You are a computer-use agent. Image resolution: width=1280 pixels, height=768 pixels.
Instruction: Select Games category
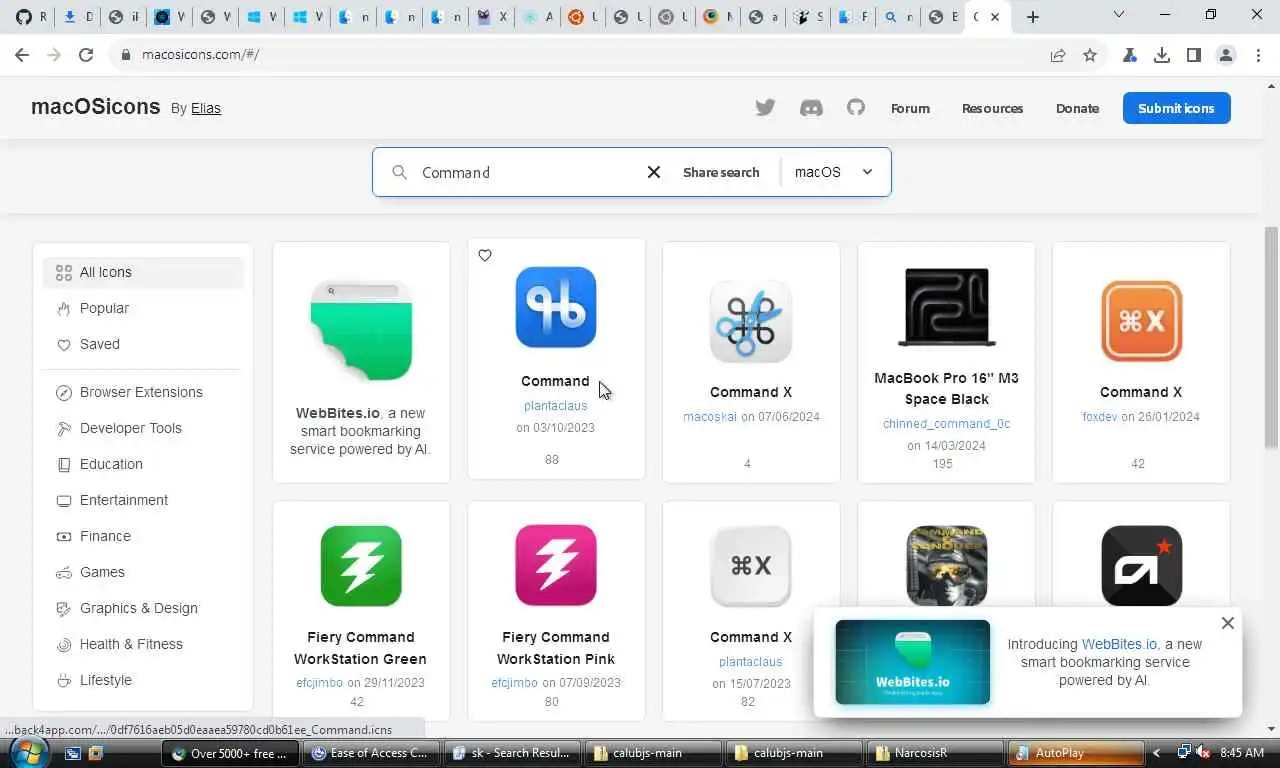coord(143,572)
